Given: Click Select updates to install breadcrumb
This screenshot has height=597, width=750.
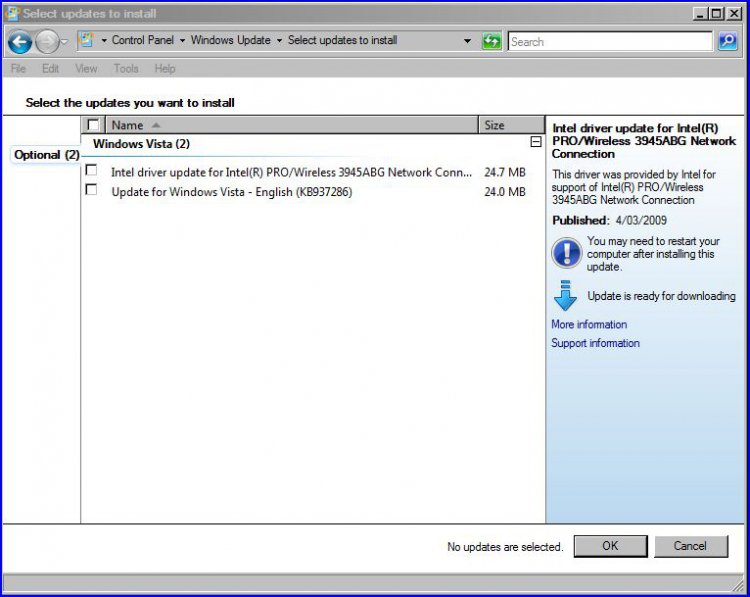Looking at the screenshot, I should click(342, 40).
